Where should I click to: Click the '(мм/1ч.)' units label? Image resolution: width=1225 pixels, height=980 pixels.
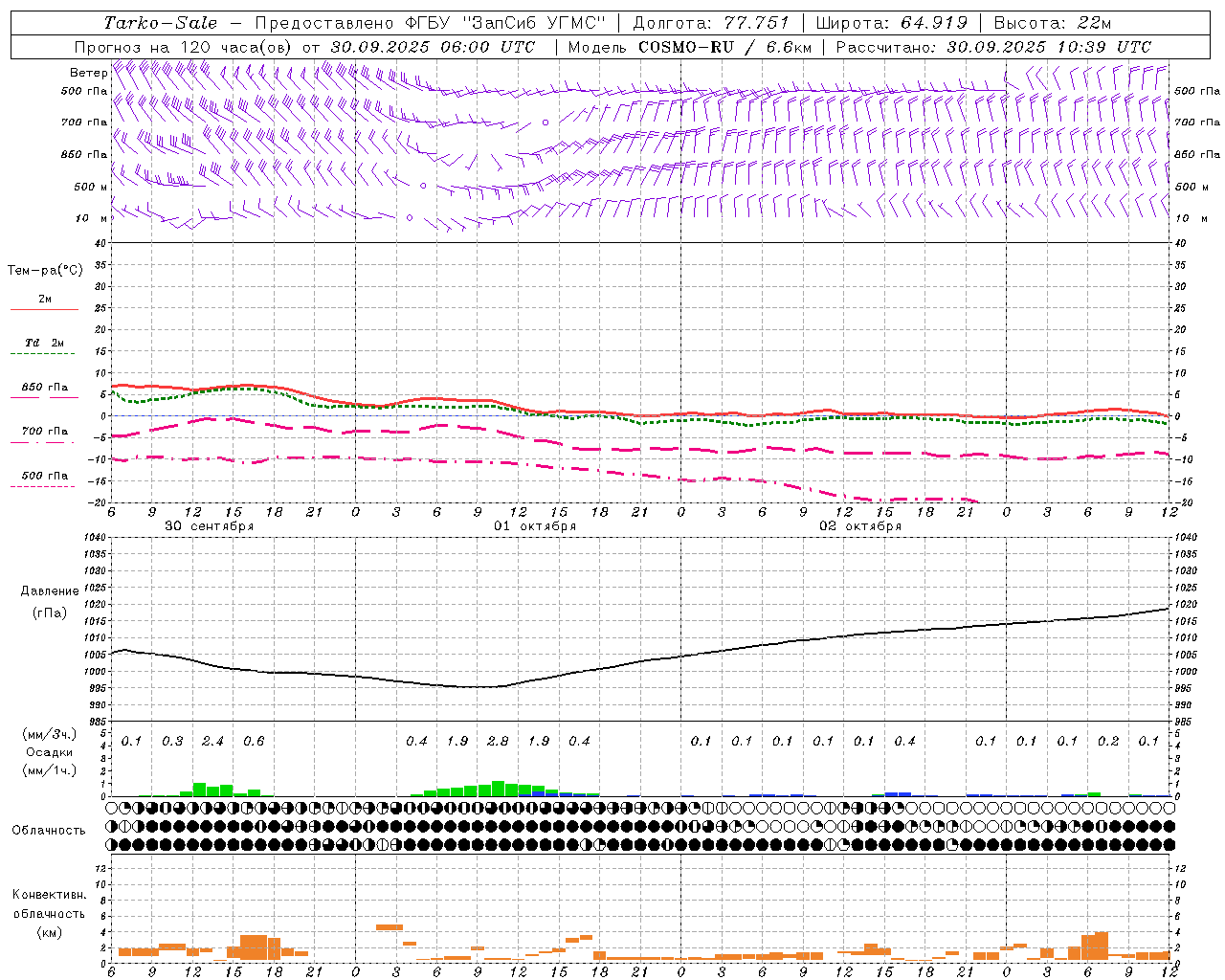point(49,770)
